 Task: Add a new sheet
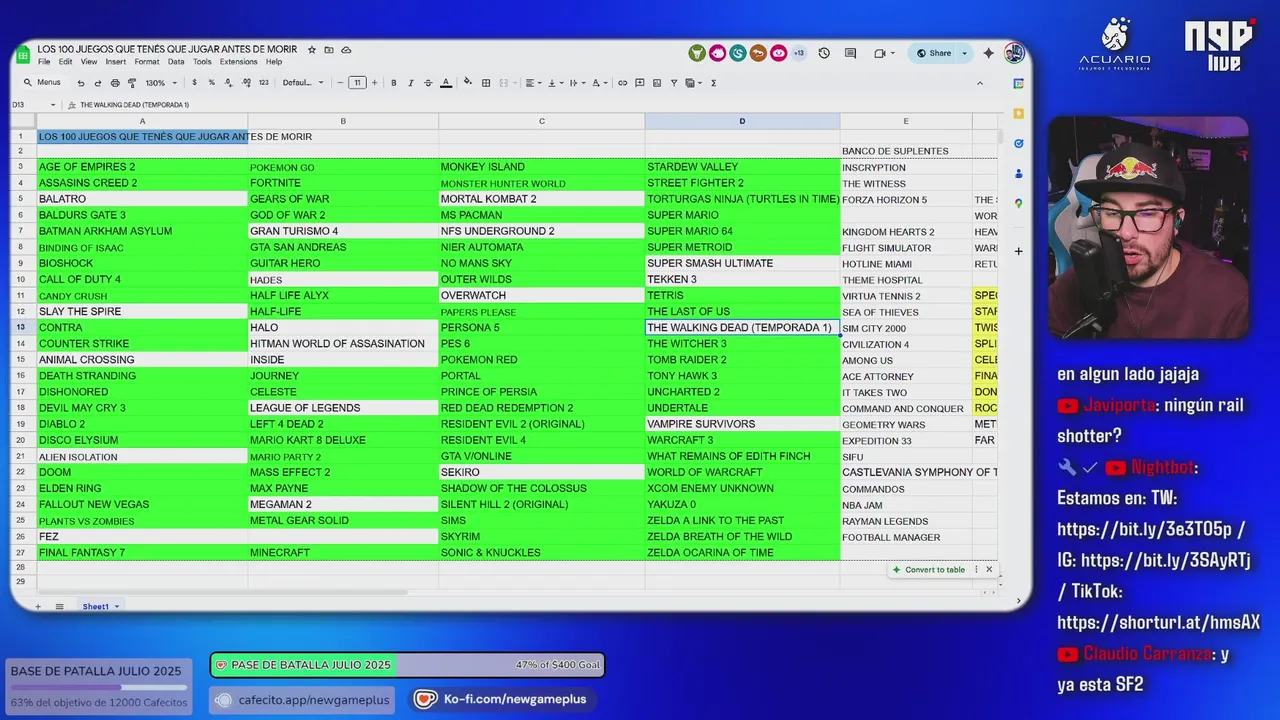coord(38,607)
